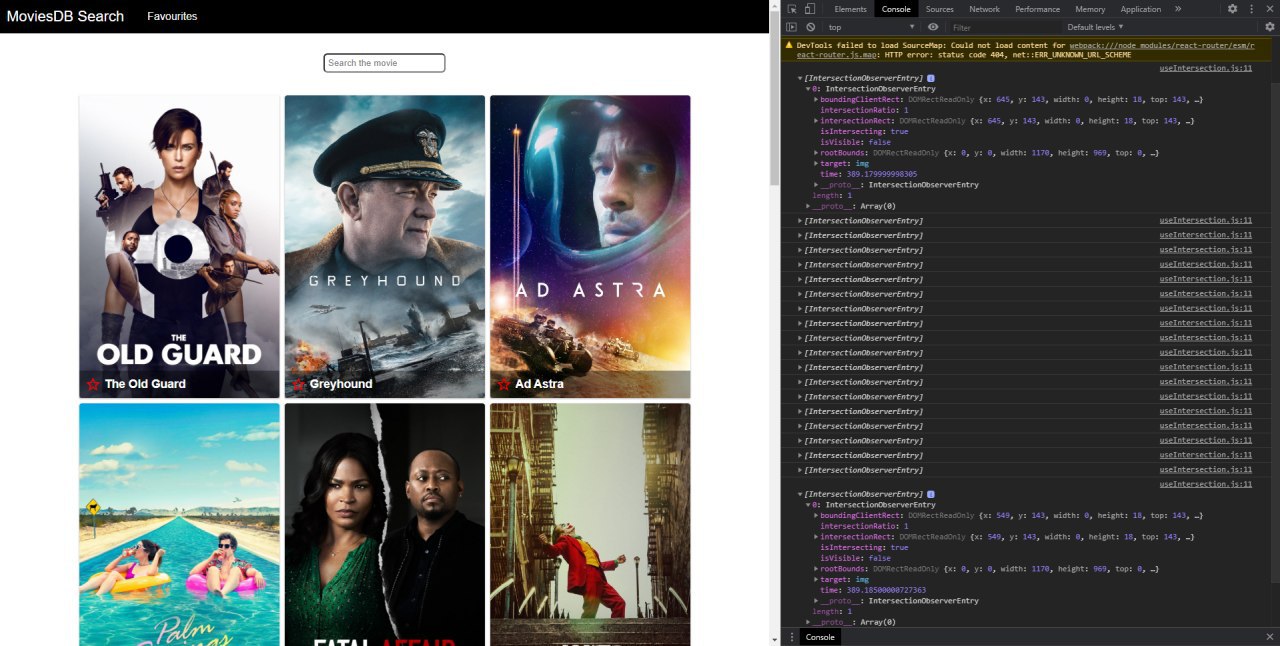
Task: Open the Application tab
Action: [x=1141, y=9]
